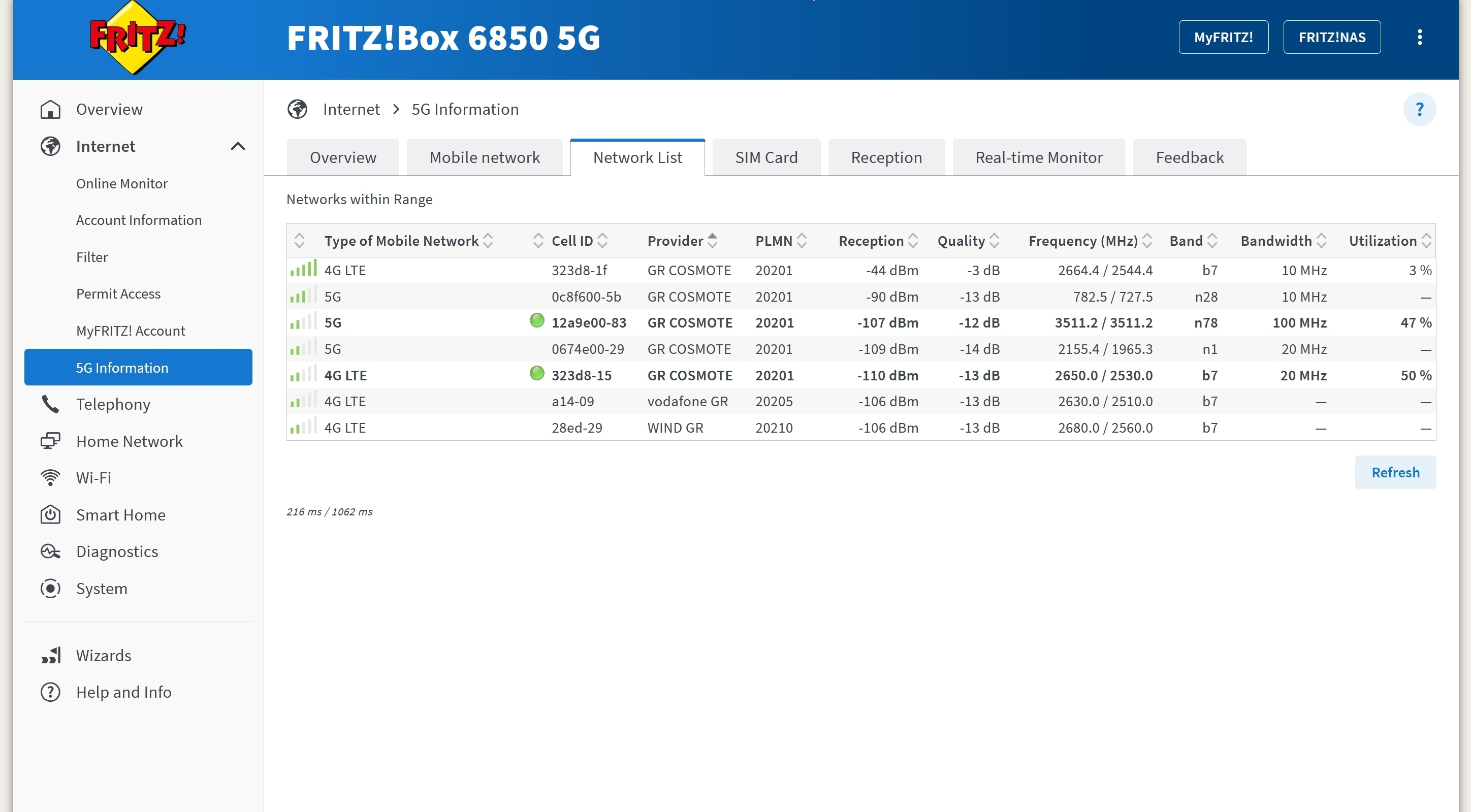Click cell ID 0c8f600-5b

click(586, 297)
